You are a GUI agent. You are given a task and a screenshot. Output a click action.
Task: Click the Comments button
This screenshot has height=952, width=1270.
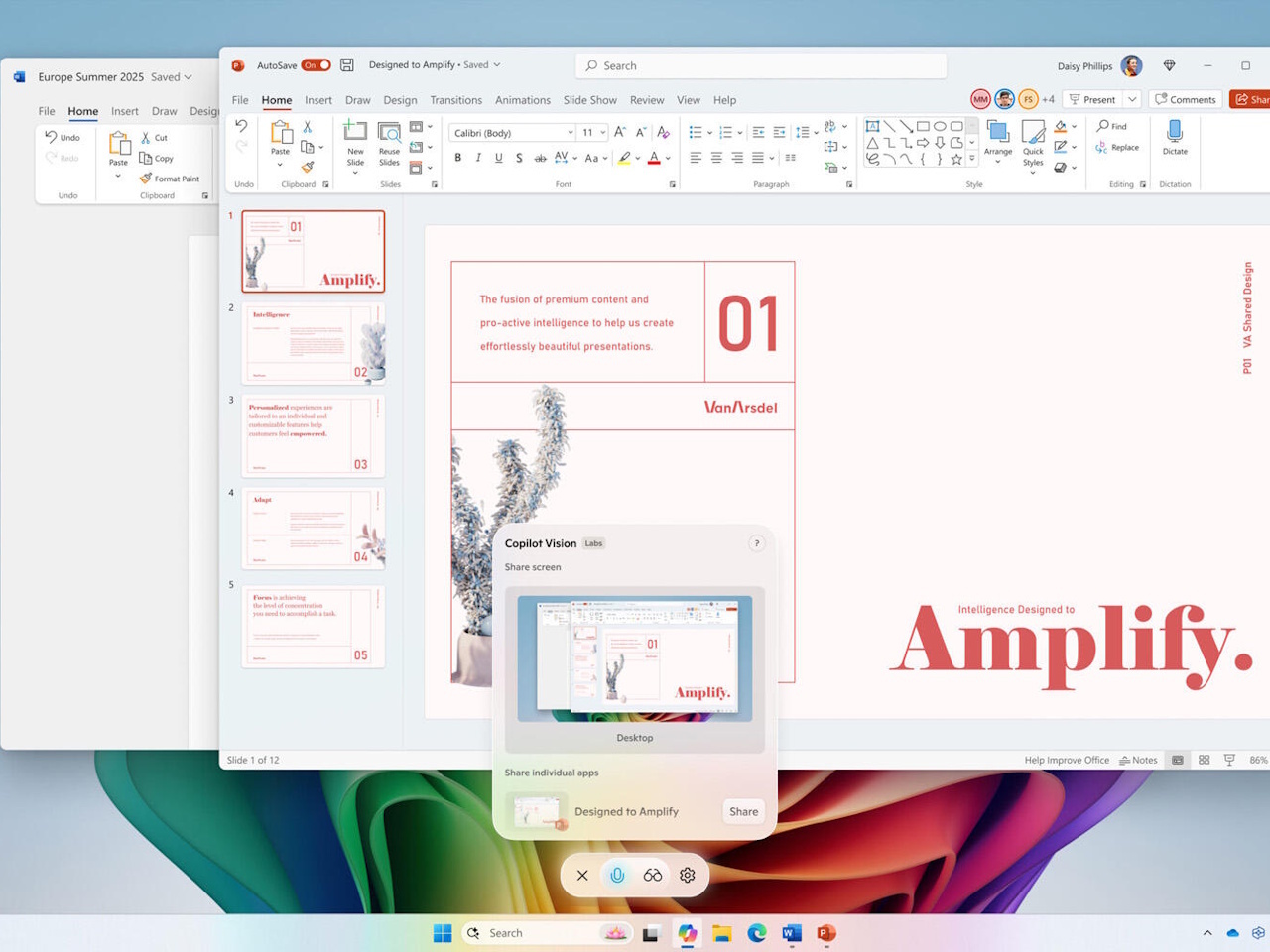click(x=1186, y=99)
